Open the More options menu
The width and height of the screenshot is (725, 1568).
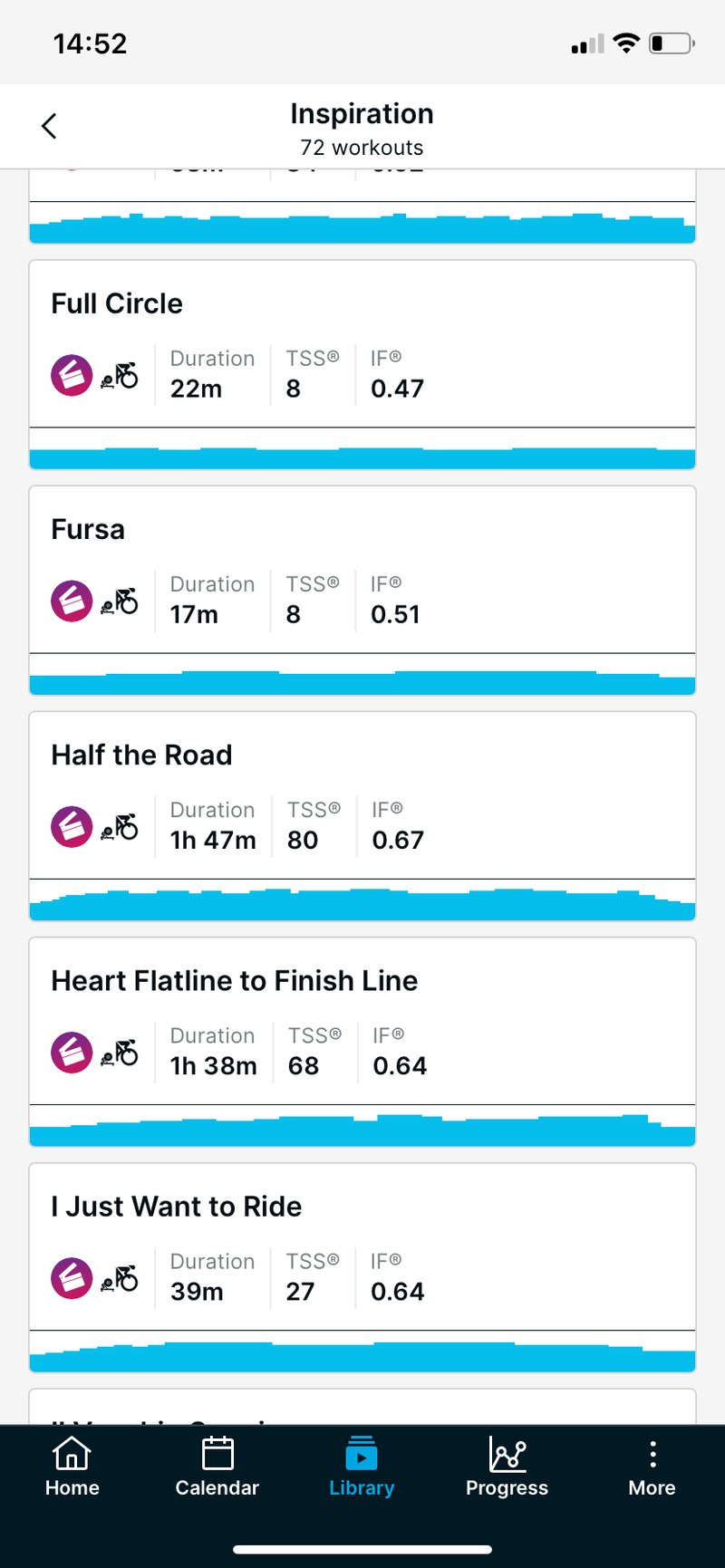coord(652,1468)
